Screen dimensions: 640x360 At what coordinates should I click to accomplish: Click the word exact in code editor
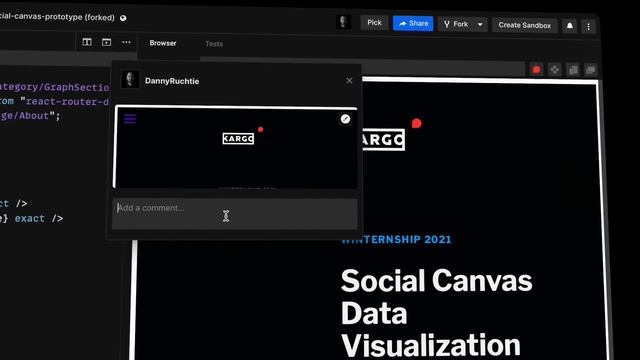coord(30,218)
